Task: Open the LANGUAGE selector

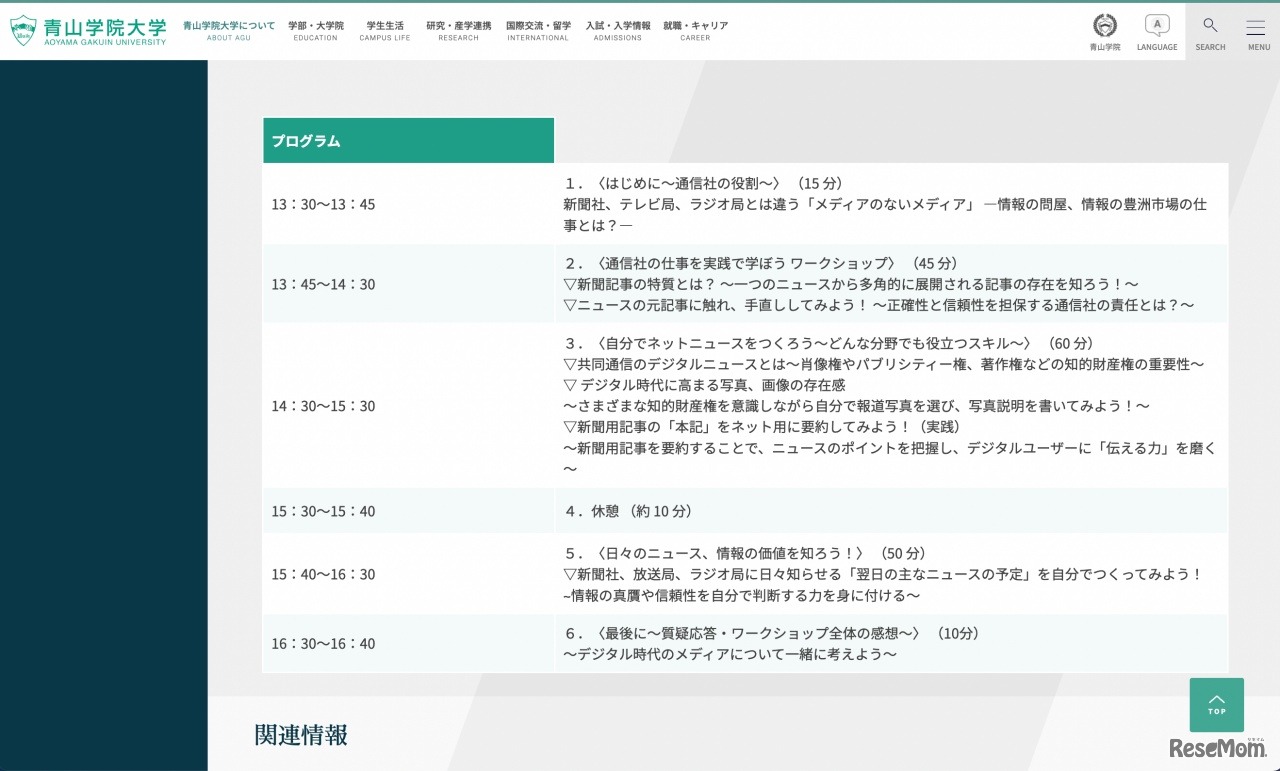Action: coord(1157,31)
